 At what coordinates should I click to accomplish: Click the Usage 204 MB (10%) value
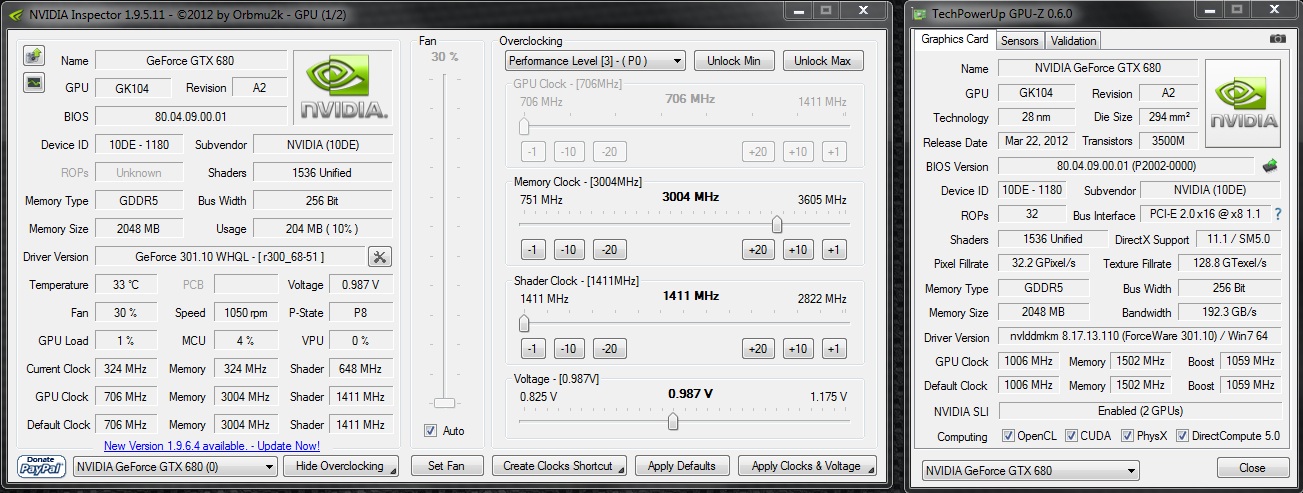pos(322,229)
